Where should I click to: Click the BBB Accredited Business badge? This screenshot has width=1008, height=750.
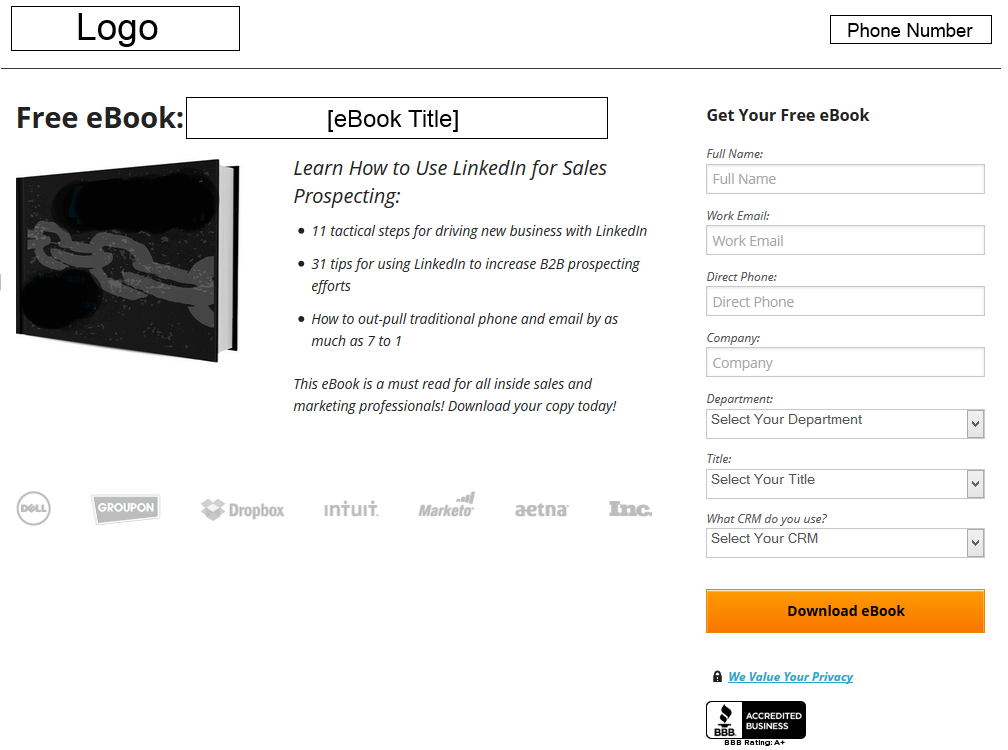[755, 721]
